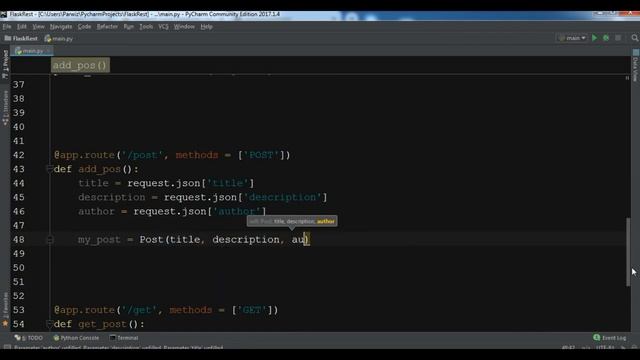Open the File menu
640x360 pixels.
(7, 27)
